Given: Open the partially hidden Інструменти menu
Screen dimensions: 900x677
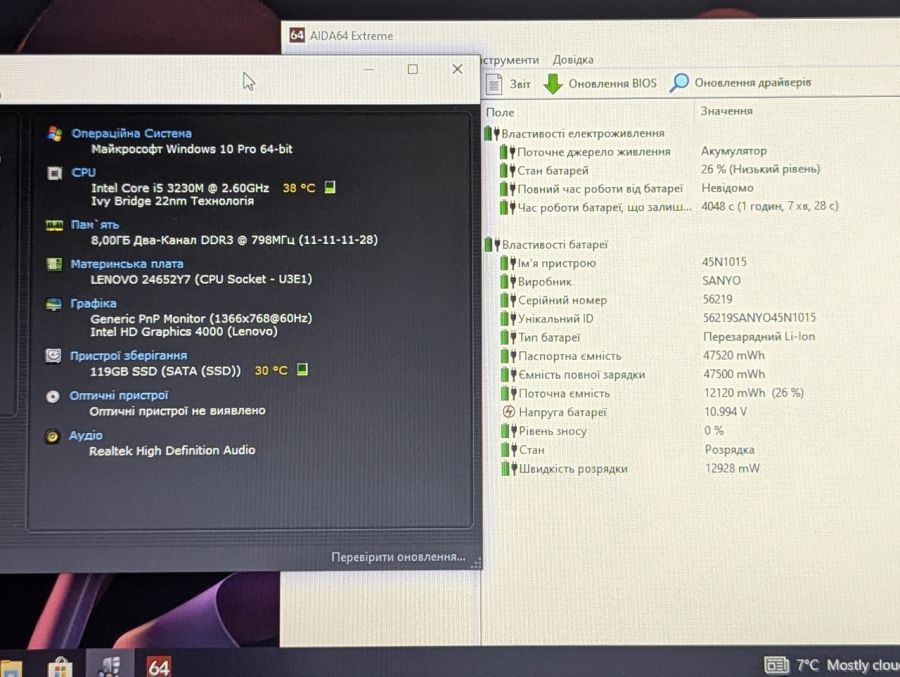Looking at the screenshot, I should coord(510,60).
